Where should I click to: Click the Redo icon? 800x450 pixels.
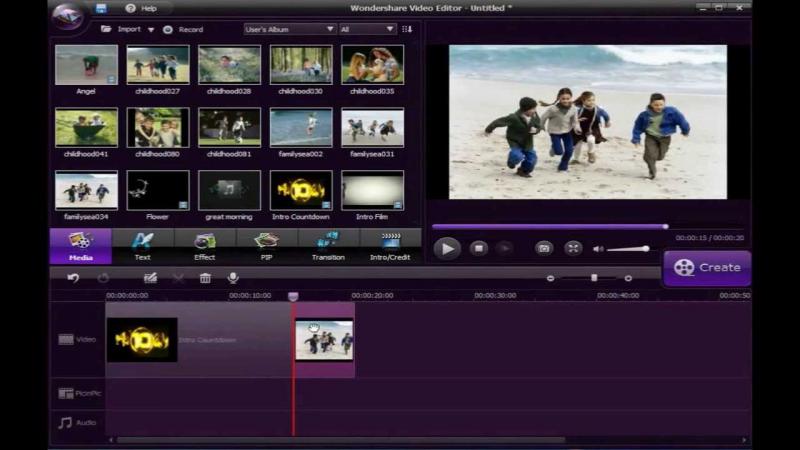point(103,278)
